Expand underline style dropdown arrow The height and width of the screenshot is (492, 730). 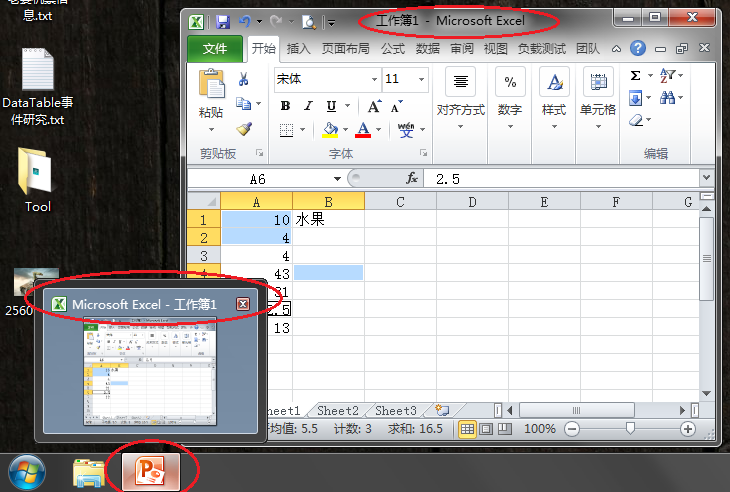pyautogui.click(x=347, y=106)
